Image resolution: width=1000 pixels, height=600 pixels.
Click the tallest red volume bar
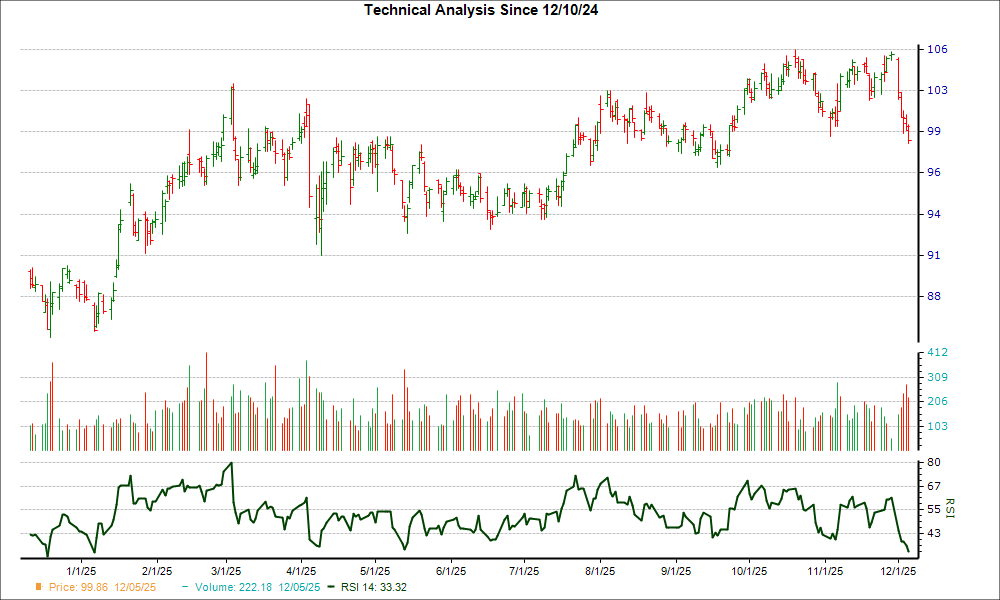pyautogui.click(x=205, y=400)
